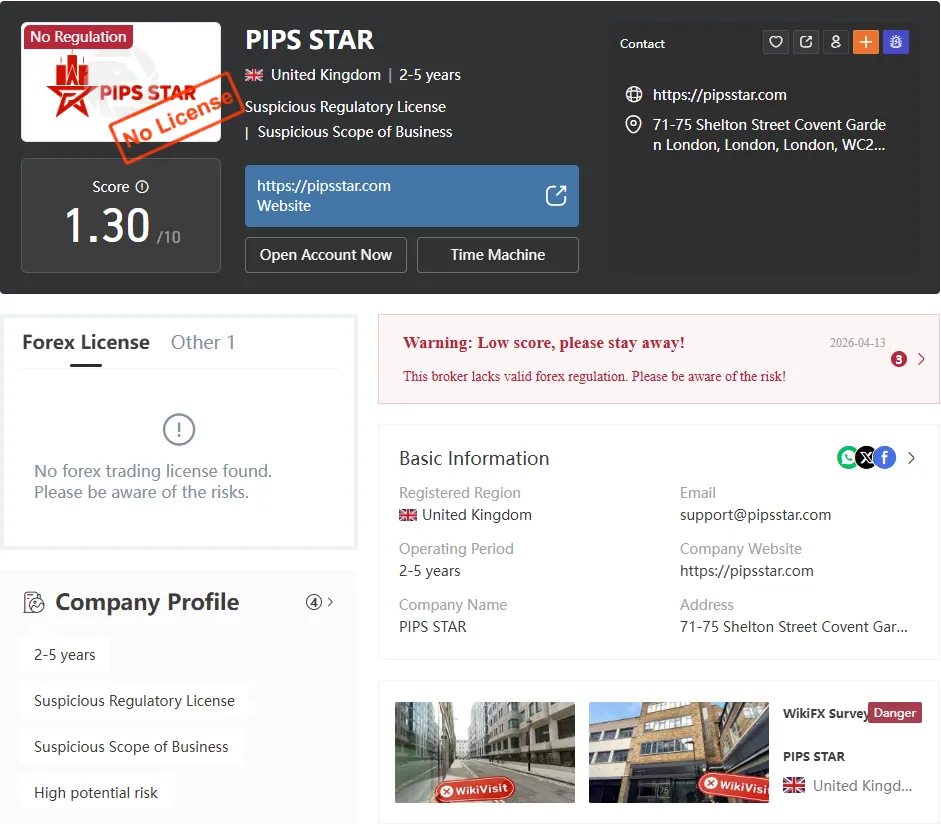The image size is (941, 824).
Task: Open https://pipsstar.com link in Contact panel
Action: click(720, 95)
